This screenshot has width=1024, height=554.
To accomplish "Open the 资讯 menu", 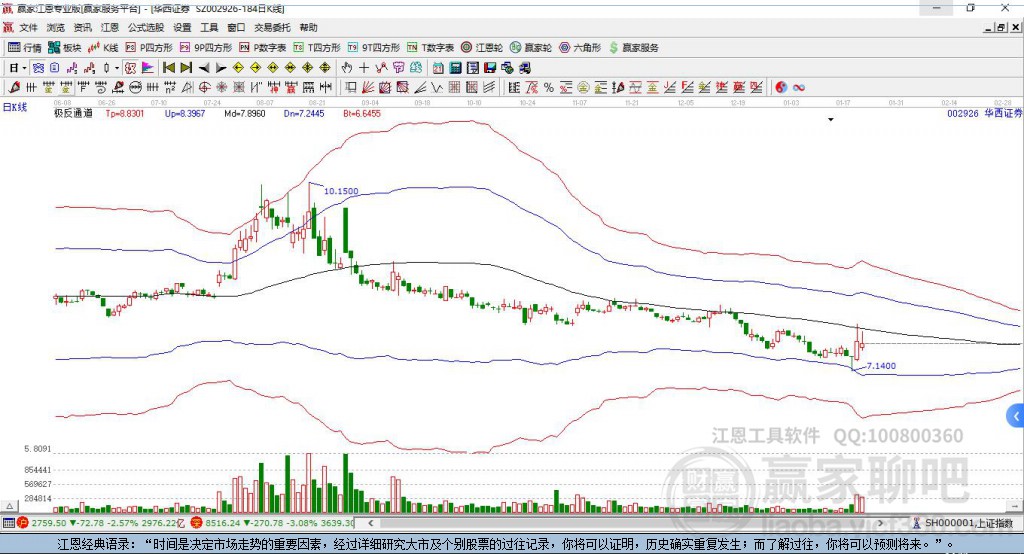I will tap(82, 27).
